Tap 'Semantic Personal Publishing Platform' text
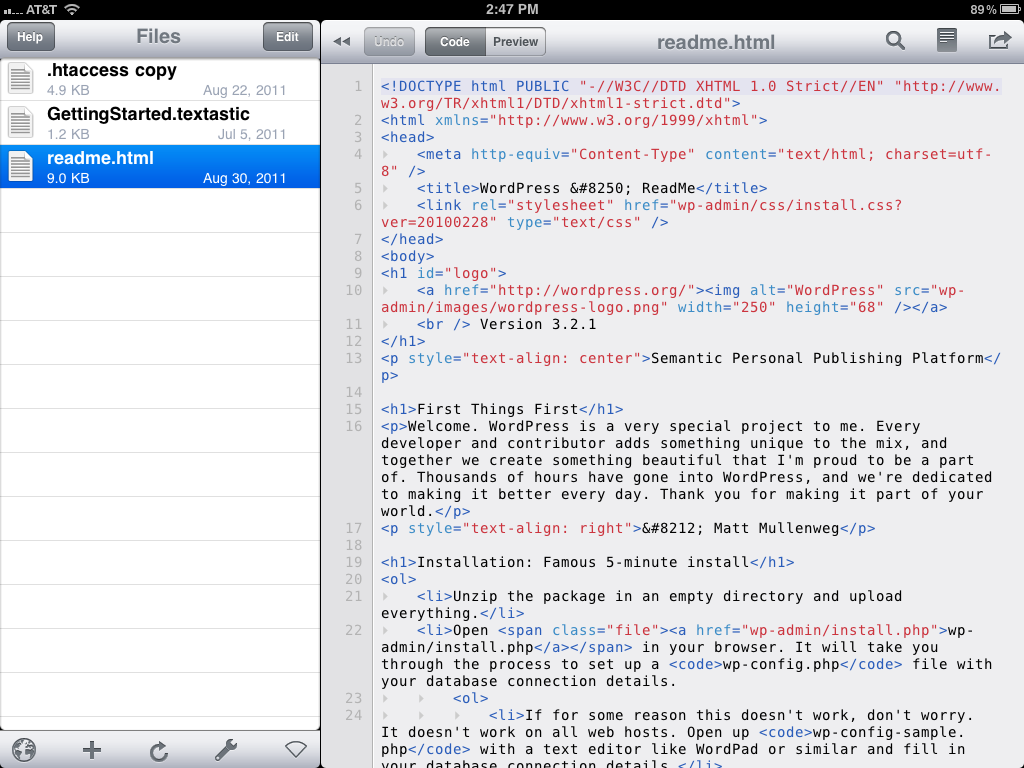This screenshot has height=768, width=1024. pyautogui.click(x=817, y=359)
